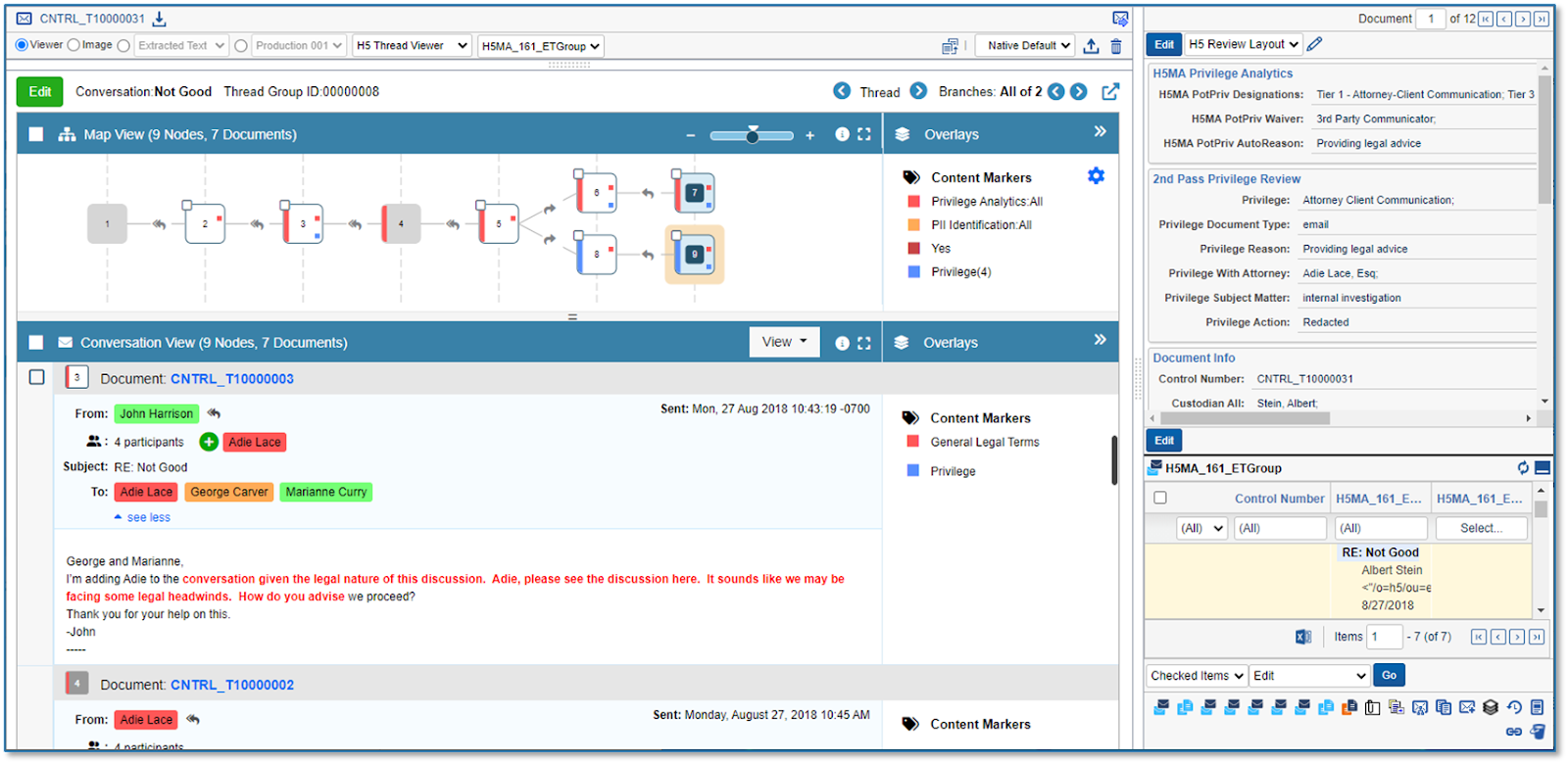Zoom in the Map View with plus
Image resolution: width=1568 pixels, height=764 pixels.
click(810, 135)
